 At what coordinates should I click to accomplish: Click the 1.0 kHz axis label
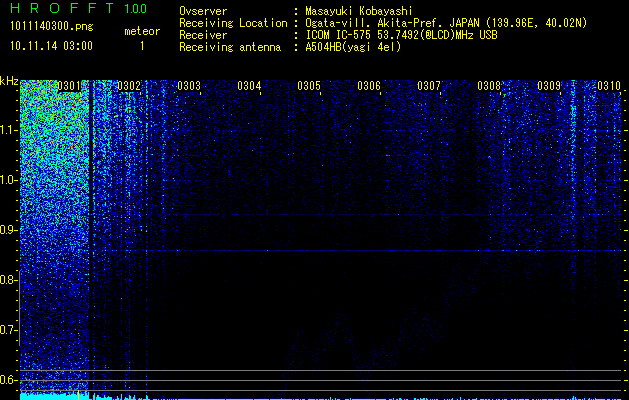click(8, 180)
